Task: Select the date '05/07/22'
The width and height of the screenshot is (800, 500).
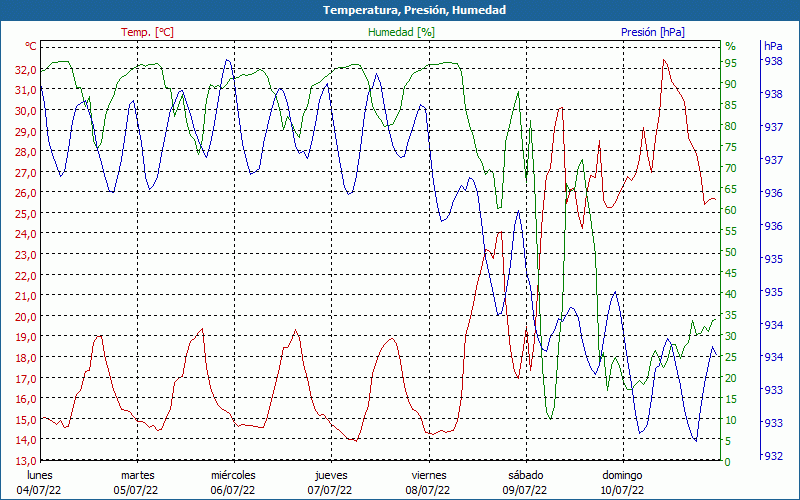Action: click(136, 490)
